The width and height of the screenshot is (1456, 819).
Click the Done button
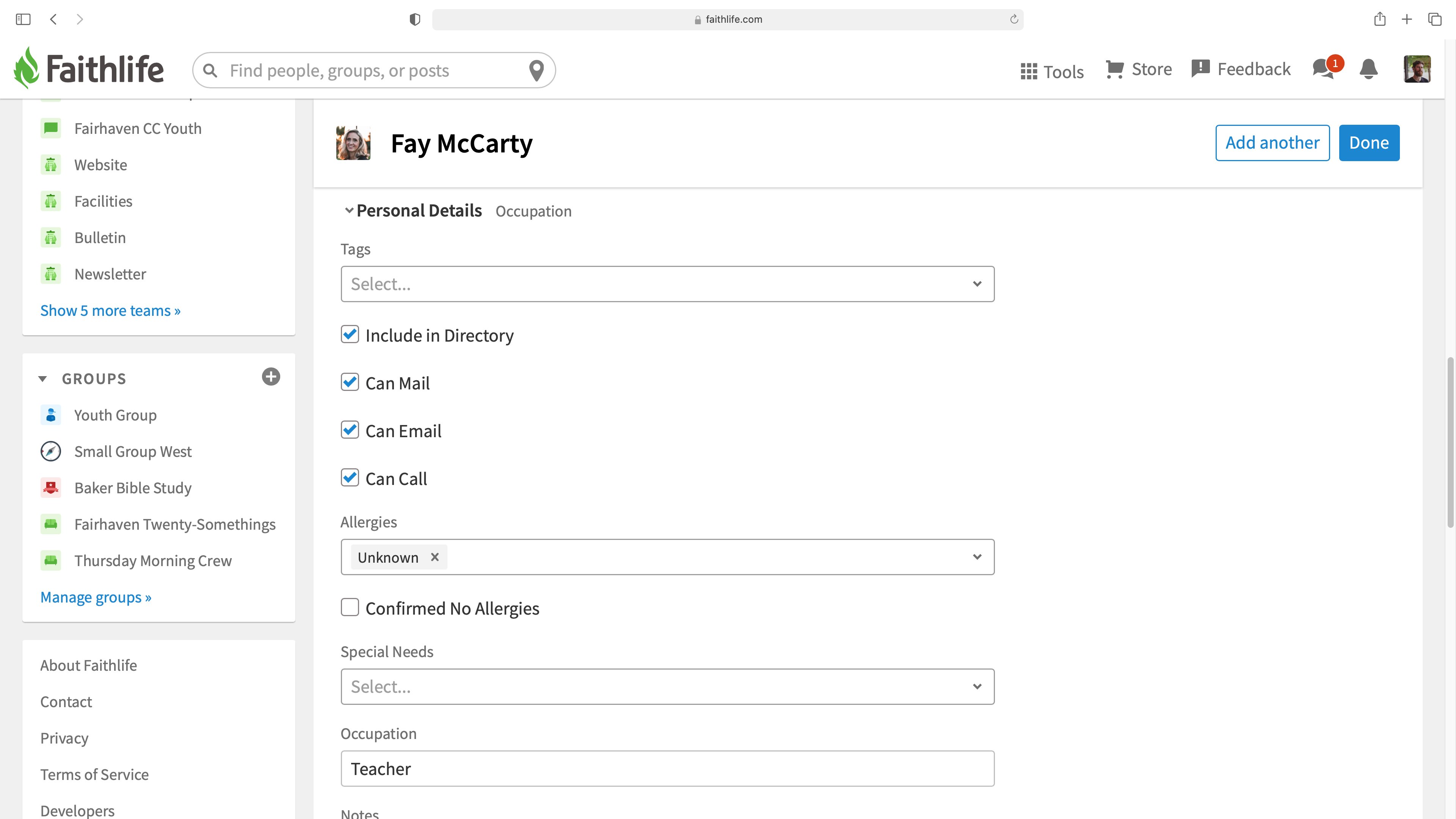1369,143
